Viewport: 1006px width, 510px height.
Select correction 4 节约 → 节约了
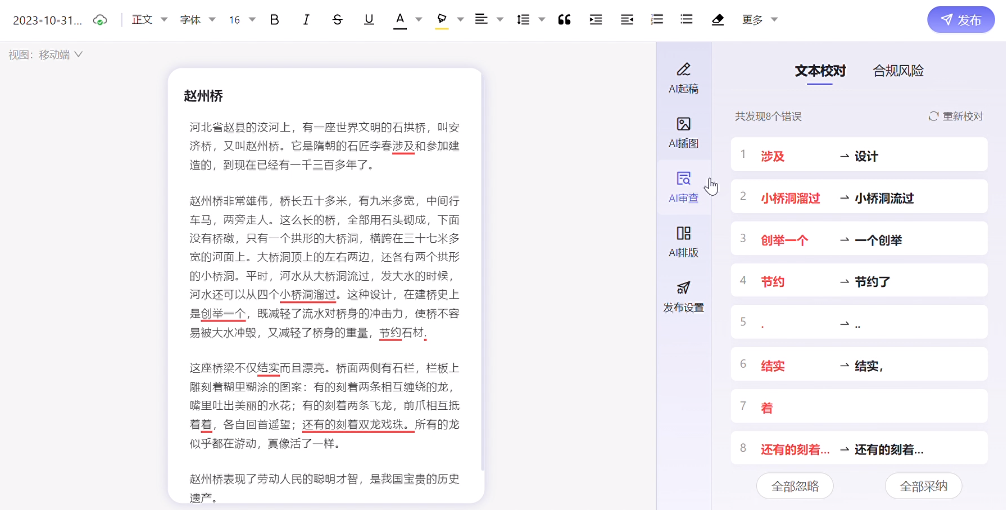[x=858, y=282]
